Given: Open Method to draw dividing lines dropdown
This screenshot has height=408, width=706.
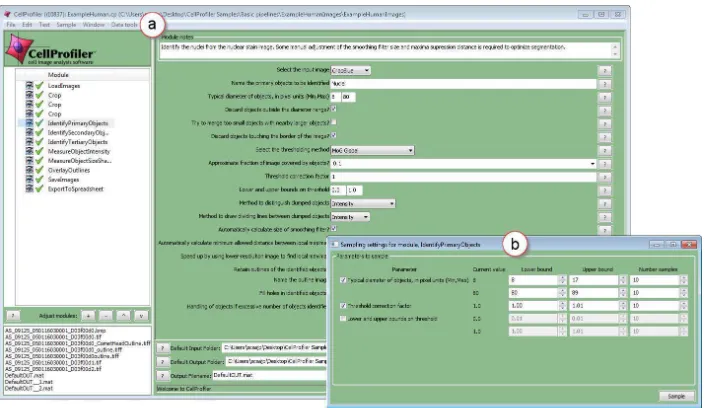Looking at the screenshot, I should [x=350, y=217].
